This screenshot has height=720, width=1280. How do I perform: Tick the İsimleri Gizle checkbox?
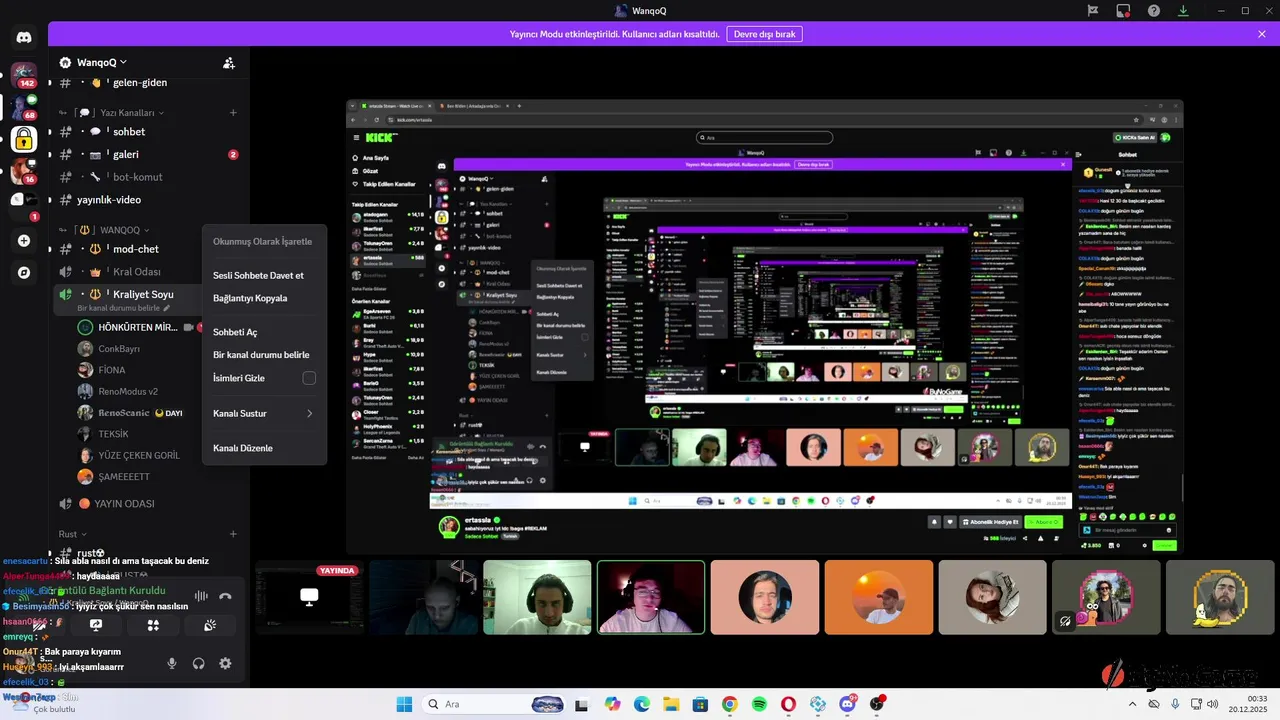tap(309, 378)
